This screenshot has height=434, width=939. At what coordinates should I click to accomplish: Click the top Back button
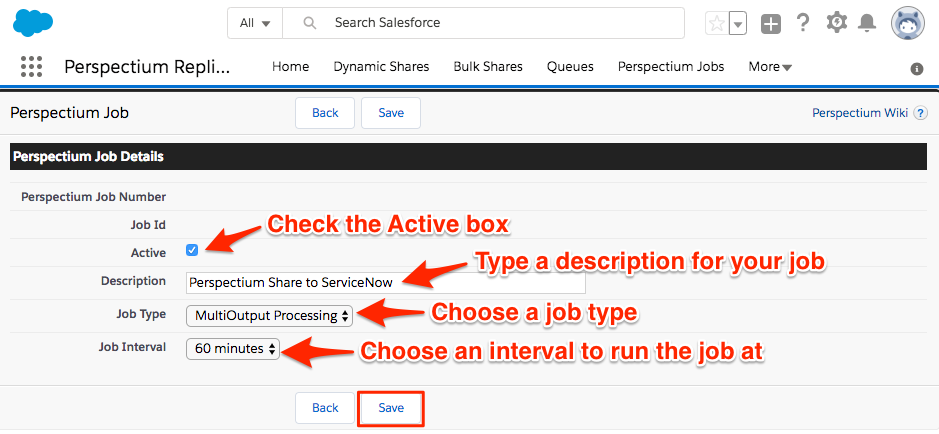[325, 113]
